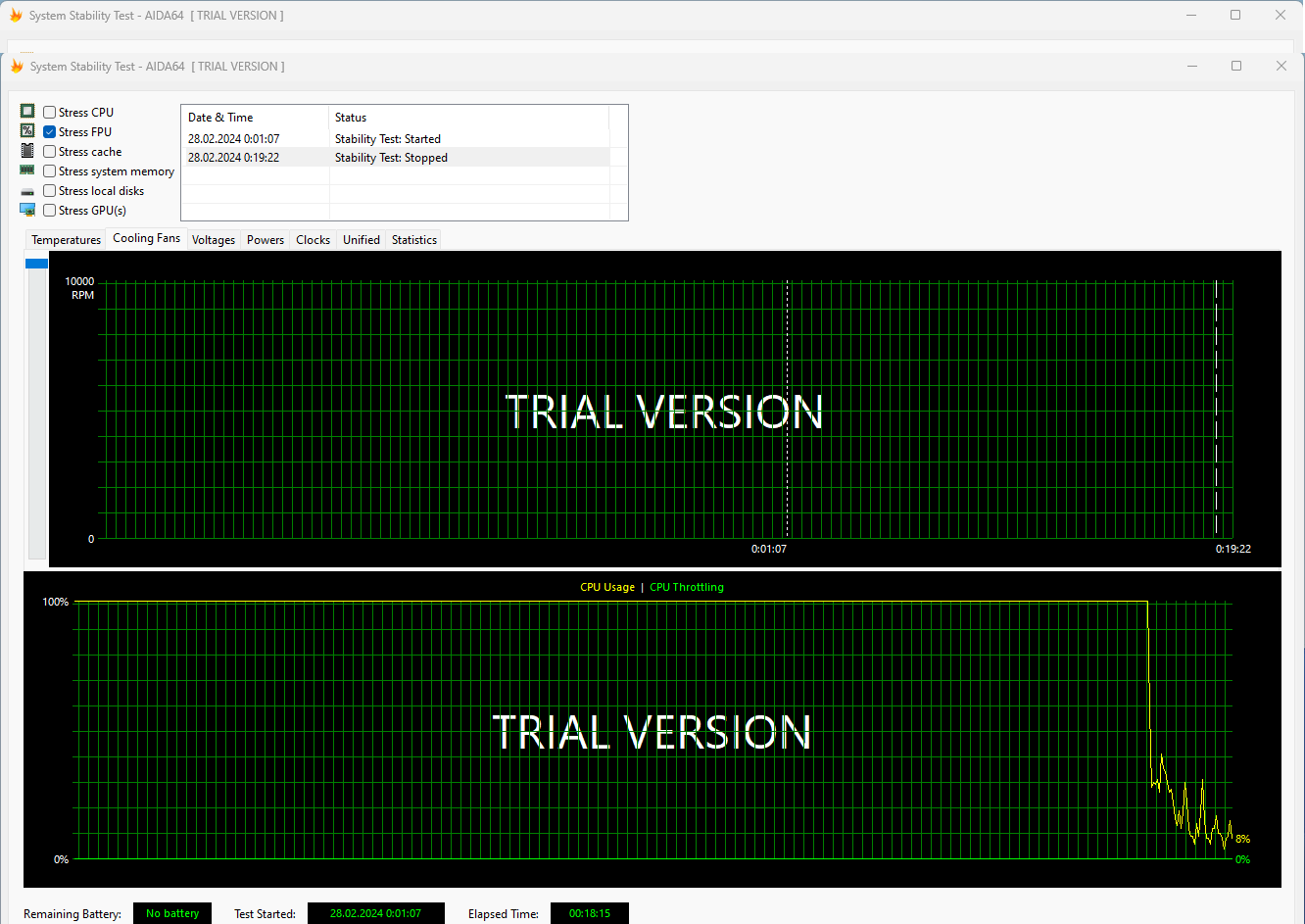Select the Stability Test: Stopped log row
This screenshot has height=924, width=1305.
pos(392,158)
